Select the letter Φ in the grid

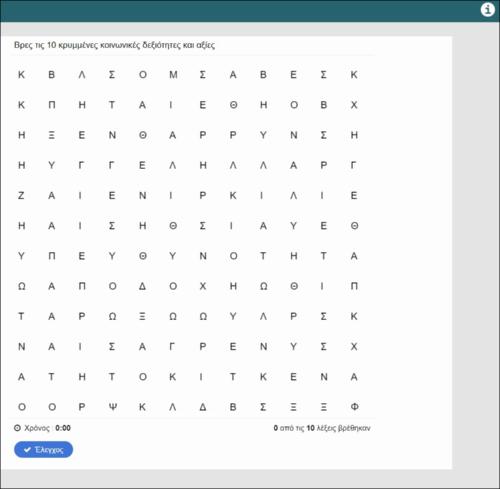(354, 407)
